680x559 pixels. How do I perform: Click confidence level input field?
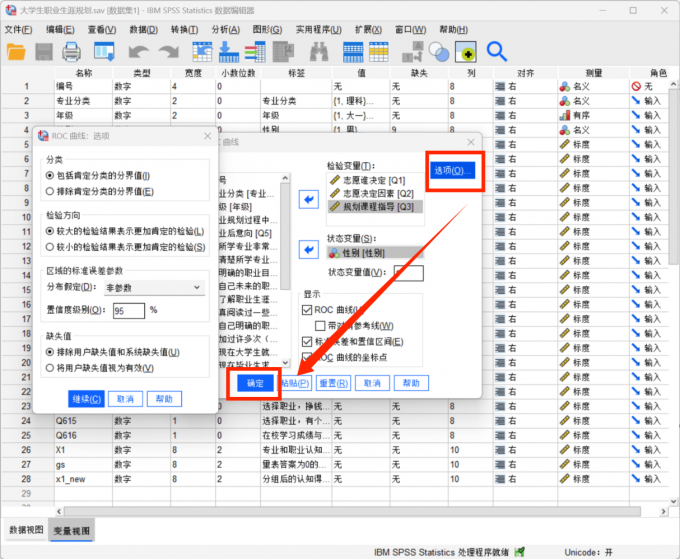pos(128,311)
